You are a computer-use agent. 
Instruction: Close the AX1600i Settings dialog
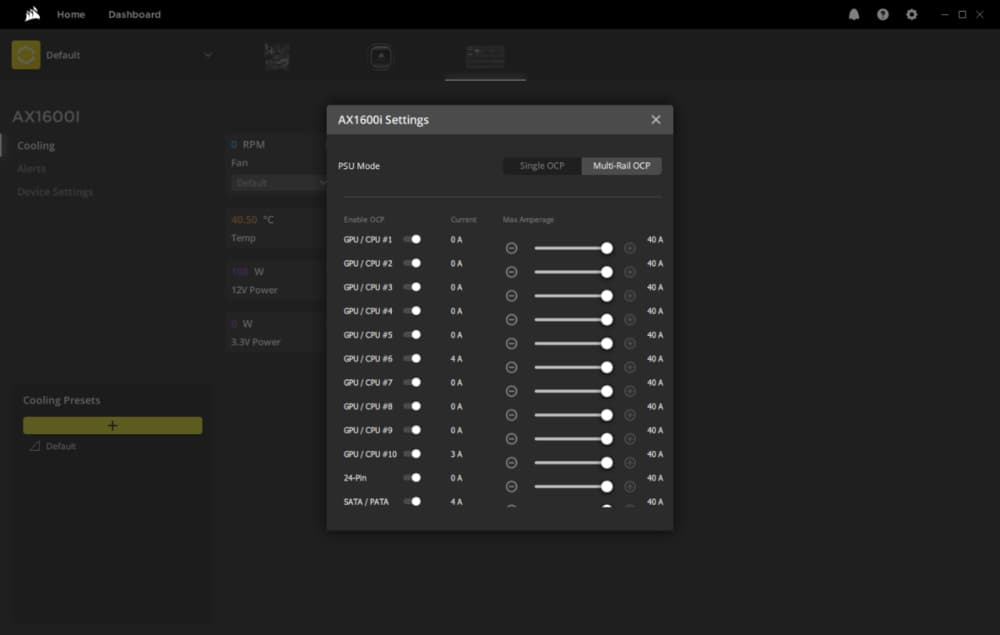(x=656, y=120)
